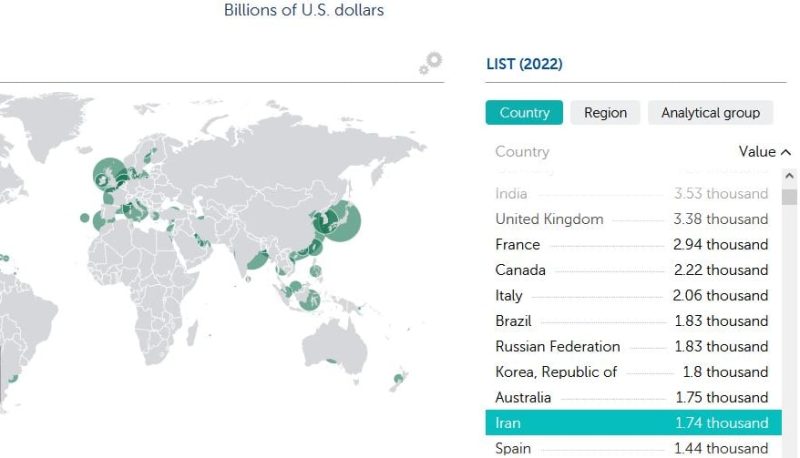Image resolution: width=800 pixels, height=458 pixels.
Task: Select Iran highlighted row in list
Action: 633,423
